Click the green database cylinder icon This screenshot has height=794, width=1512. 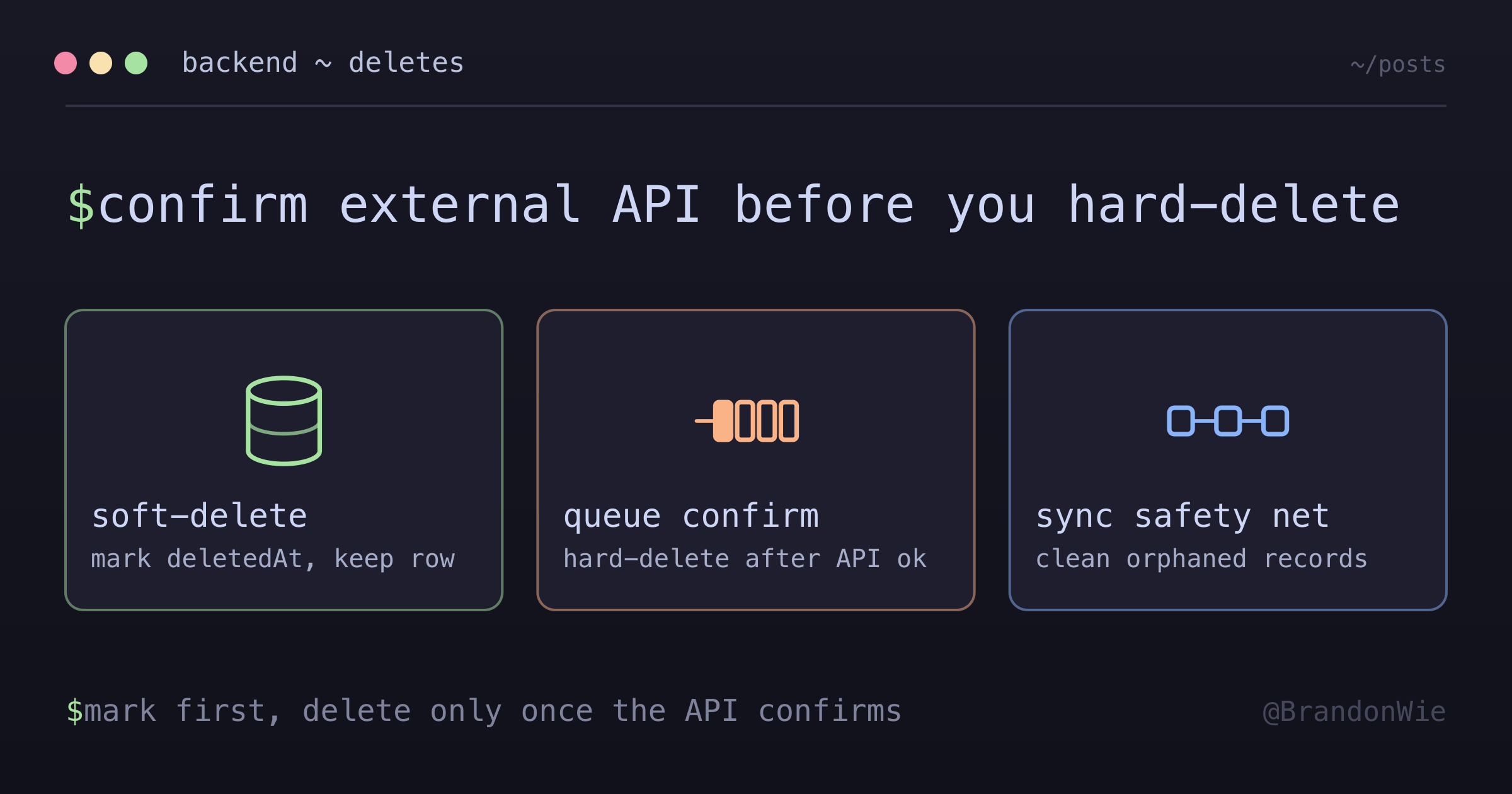pyautogui.click(x=283, y=421)
